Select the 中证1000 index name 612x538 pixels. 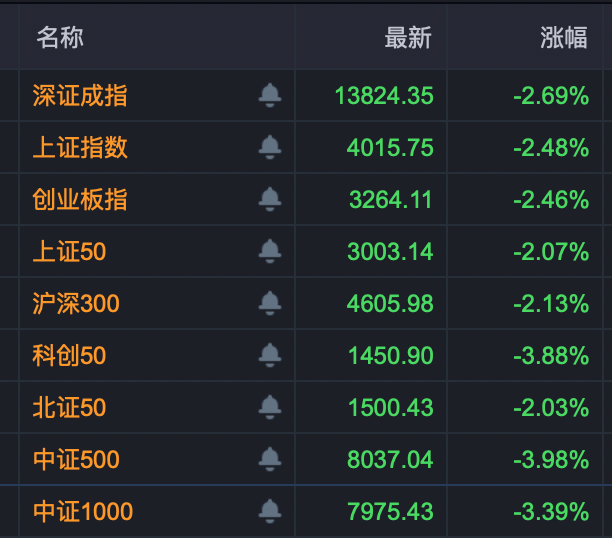(83, 512)
